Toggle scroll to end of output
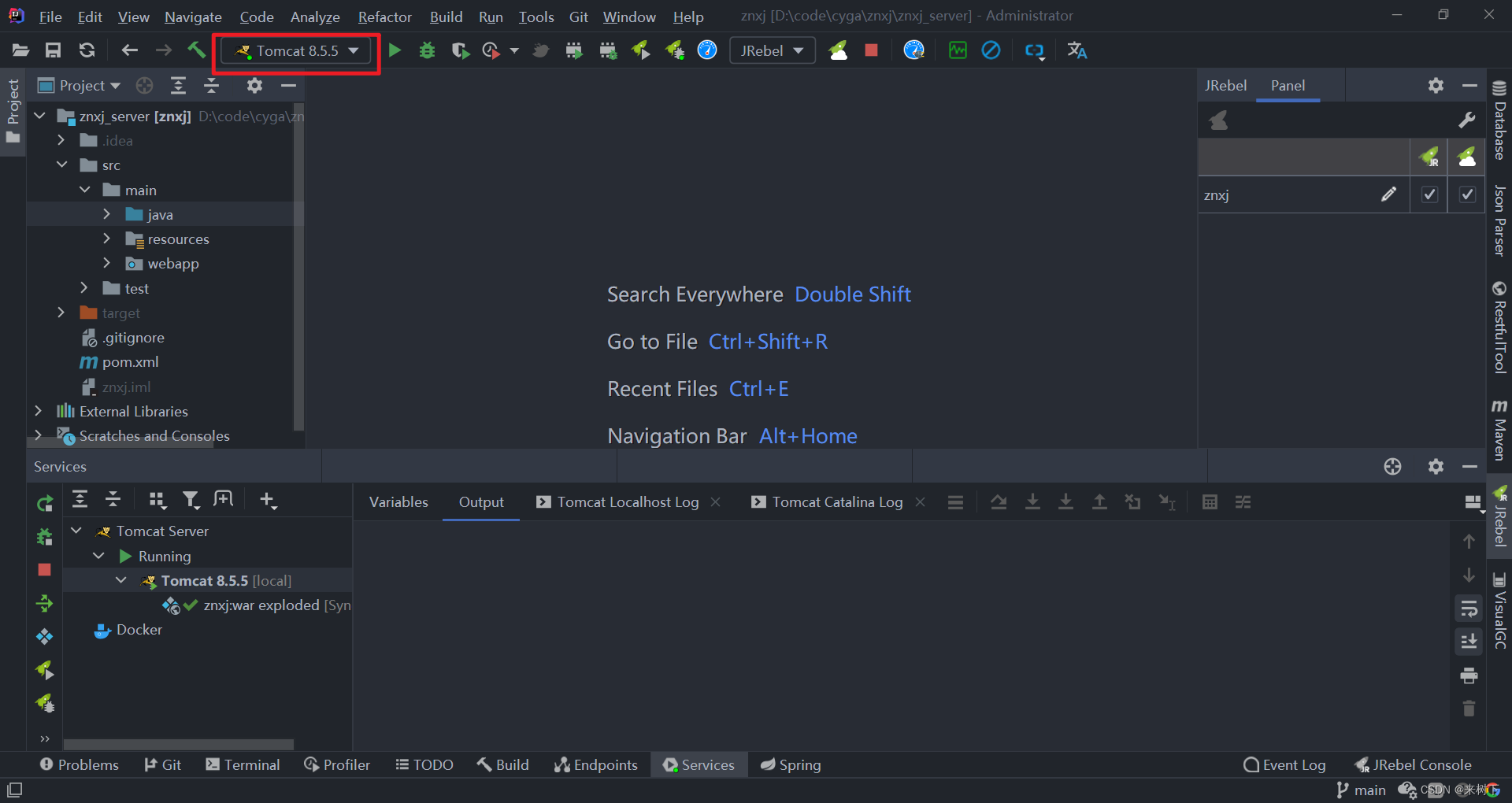Image resolution: width=1512 pixels, height=803 pixels. coord(1469,642)
